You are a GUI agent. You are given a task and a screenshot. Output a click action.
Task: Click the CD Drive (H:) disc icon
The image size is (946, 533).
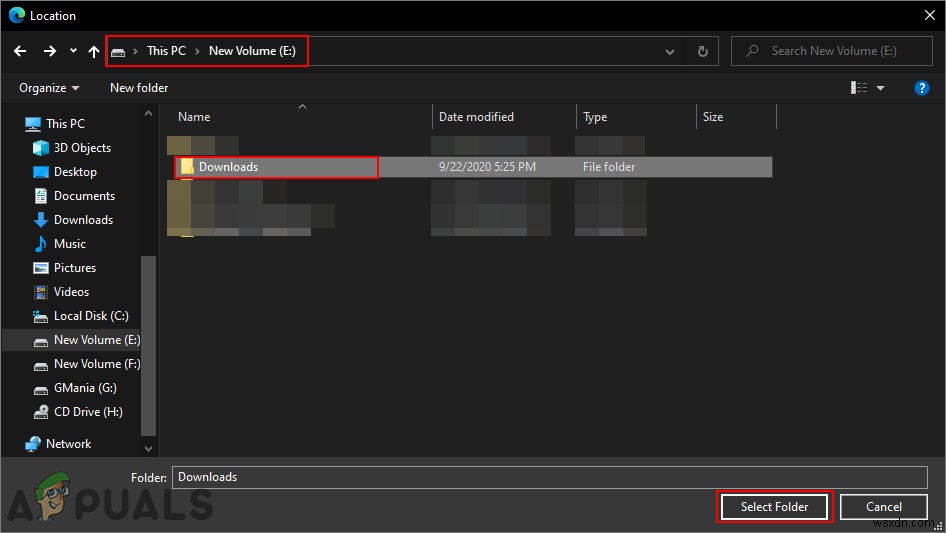[x=40, y=412]
